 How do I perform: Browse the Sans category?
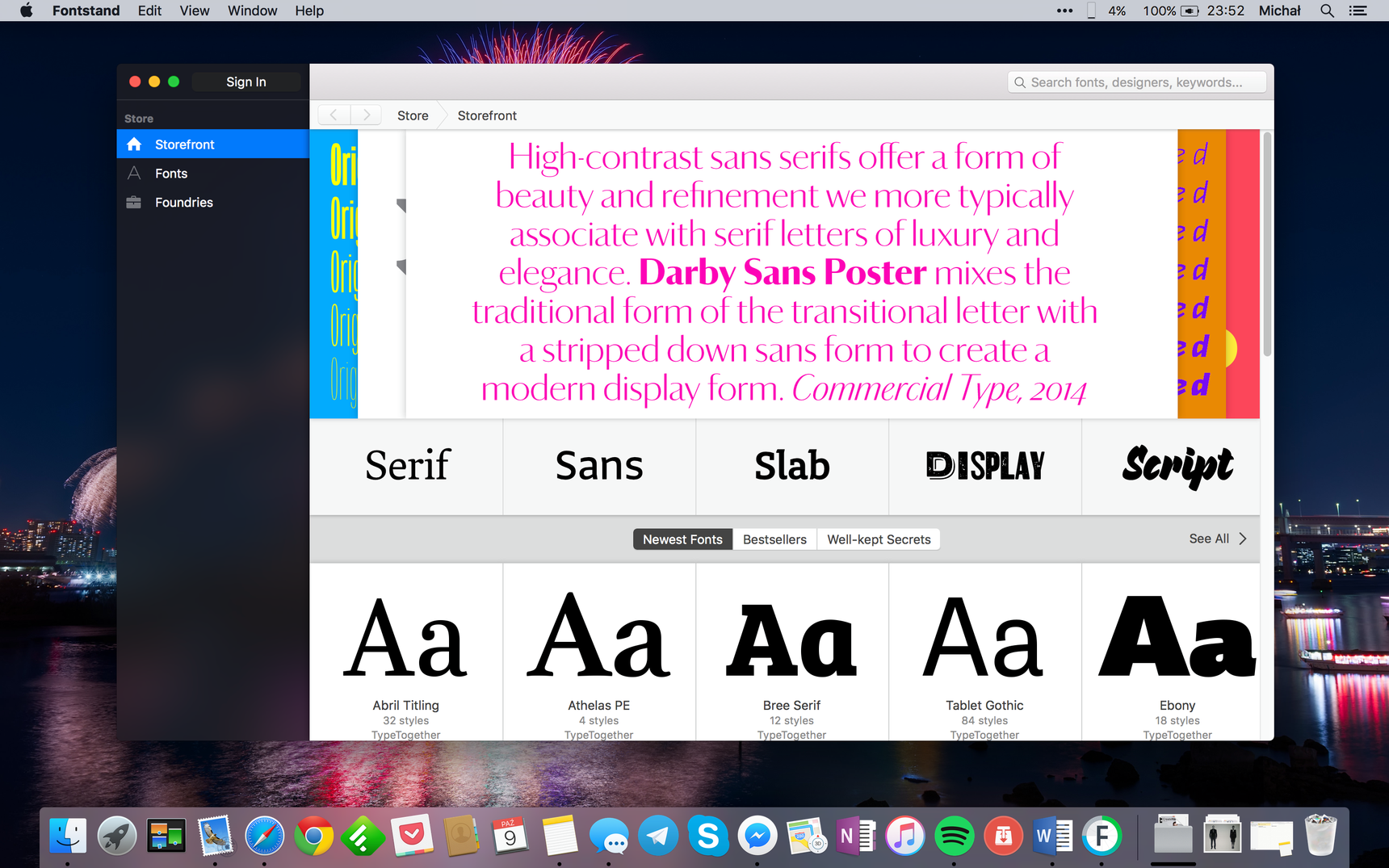pos(599,467)
